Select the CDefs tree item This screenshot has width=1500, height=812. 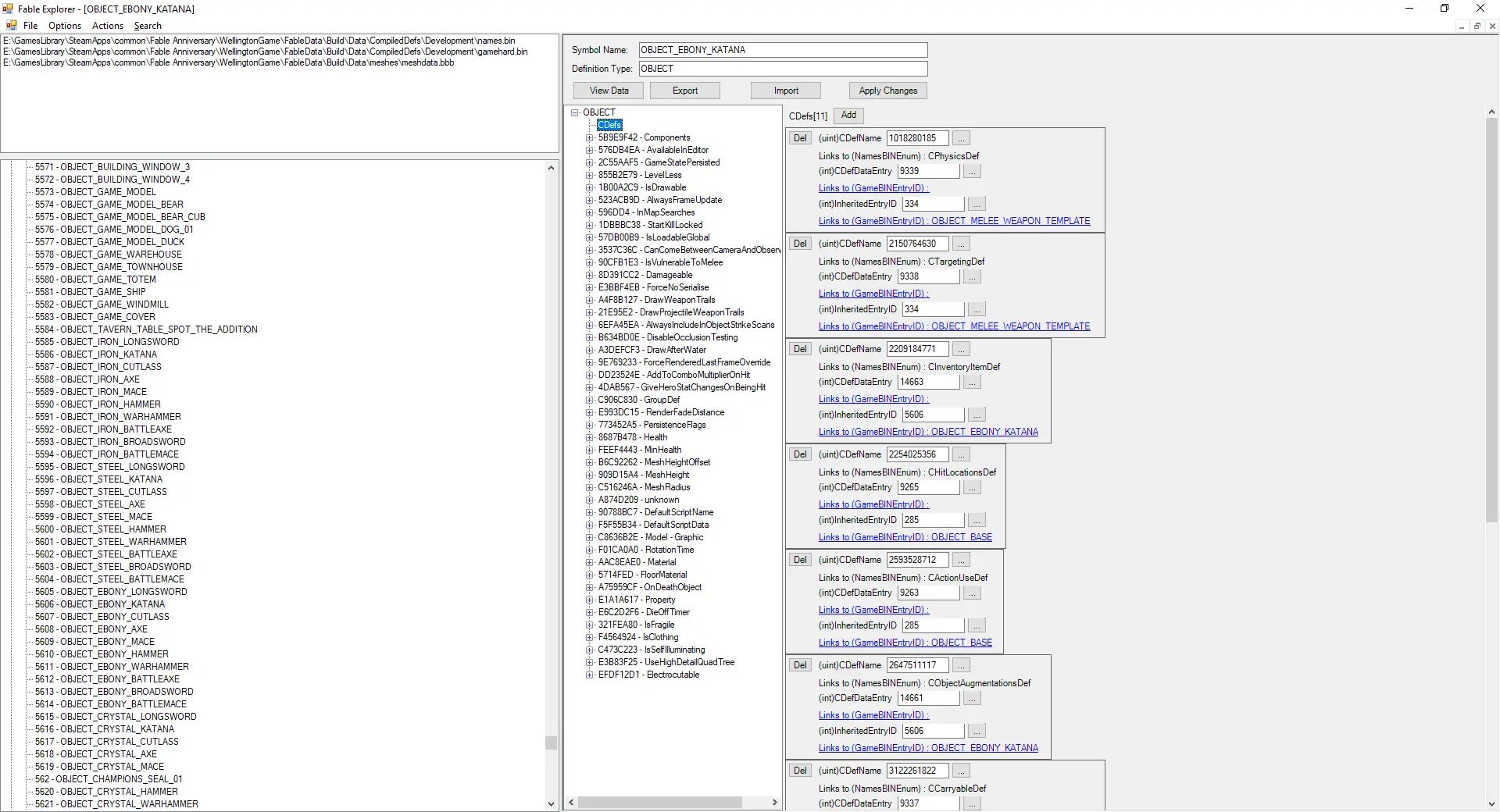[609, 125]
